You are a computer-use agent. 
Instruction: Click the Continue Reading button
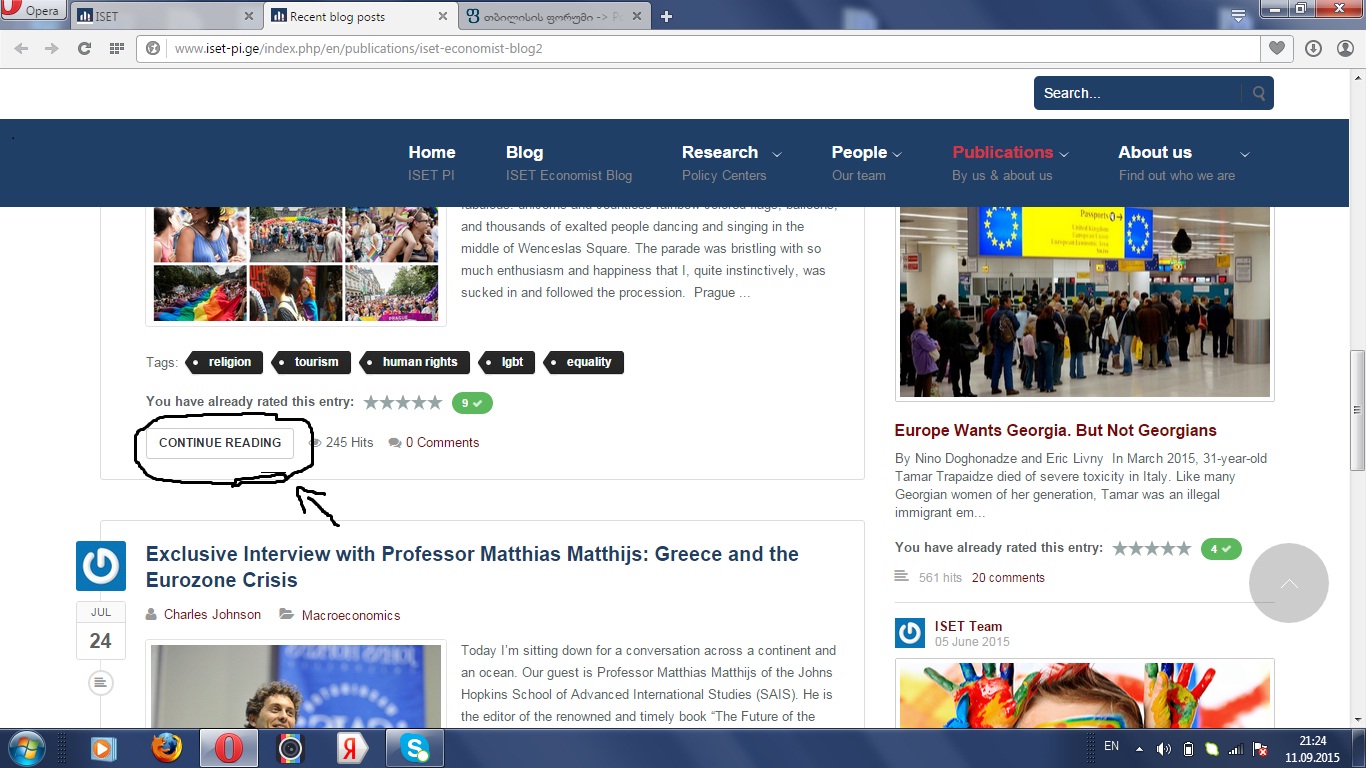pyautogui.click(x=220, y=443)
